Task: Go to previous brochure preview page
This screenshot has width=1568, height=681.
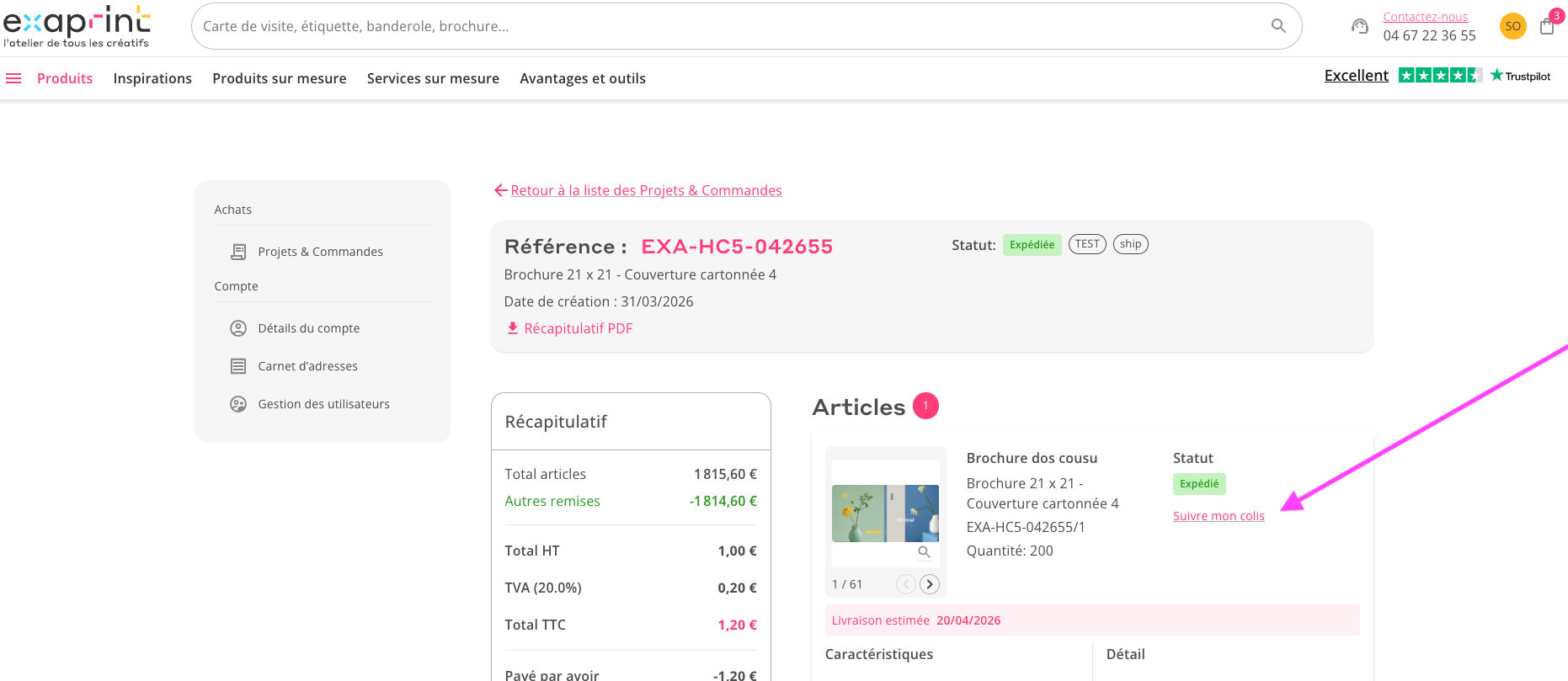Action: tap(906, 584)
